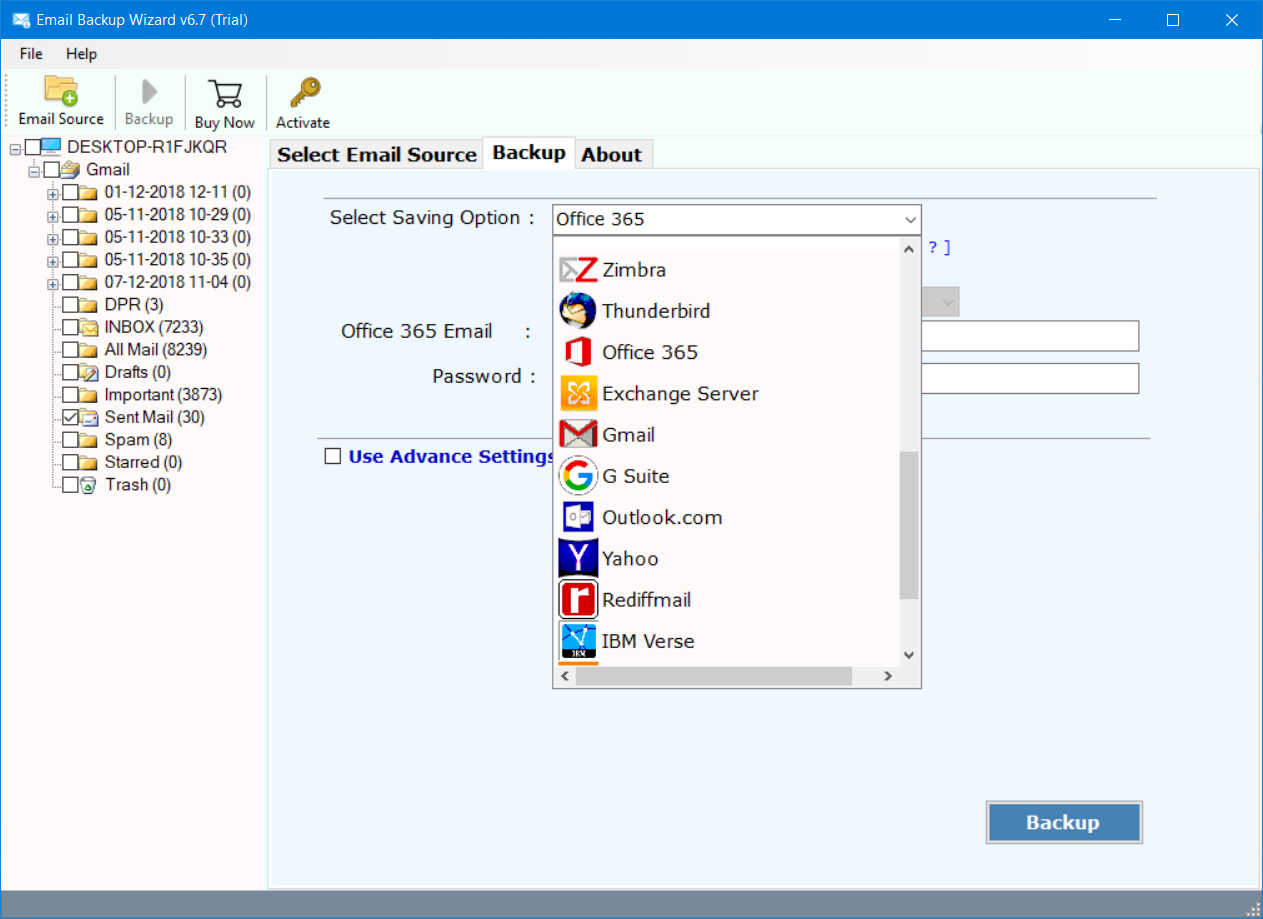The width and height of the screenshot is (1263, 919).
Task: Select the DPR (3) folder label
Action: pos(134,305)
